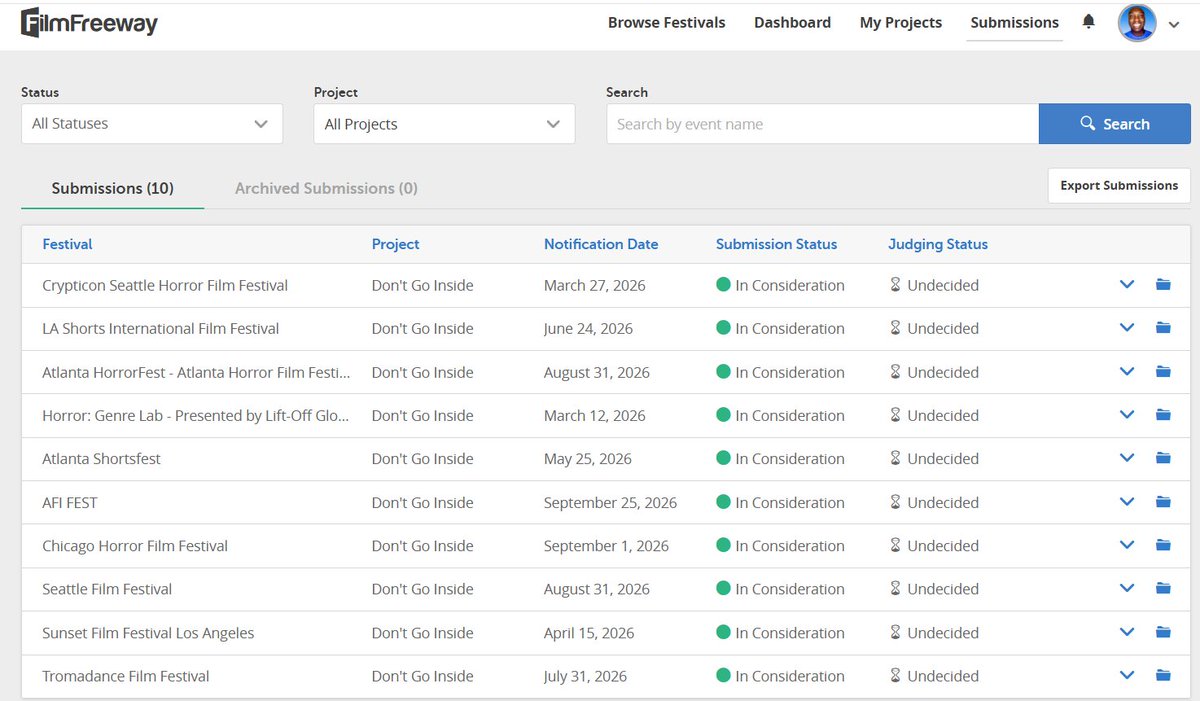Viewport: 1200px width, 701px height.
Task: Open the All Statuses dropdown
Action: [x=152, y=124]
